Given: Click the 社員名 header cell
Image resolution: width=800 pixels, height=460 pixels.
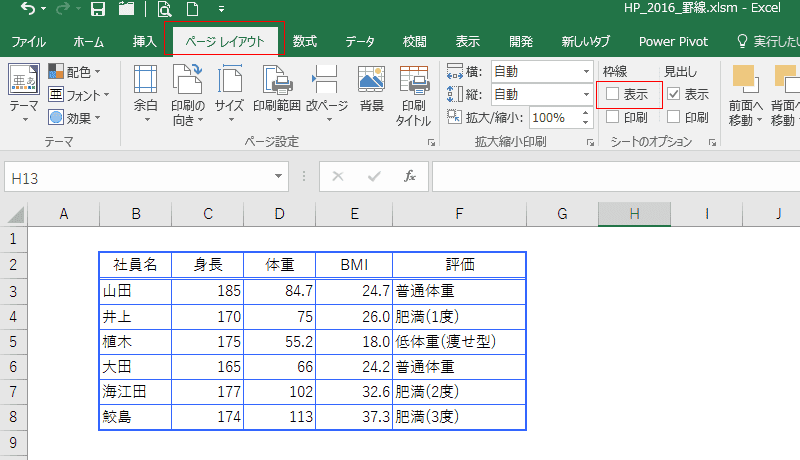Looking at the screenshot, I should pyautogui.click(x=136, y=265).
